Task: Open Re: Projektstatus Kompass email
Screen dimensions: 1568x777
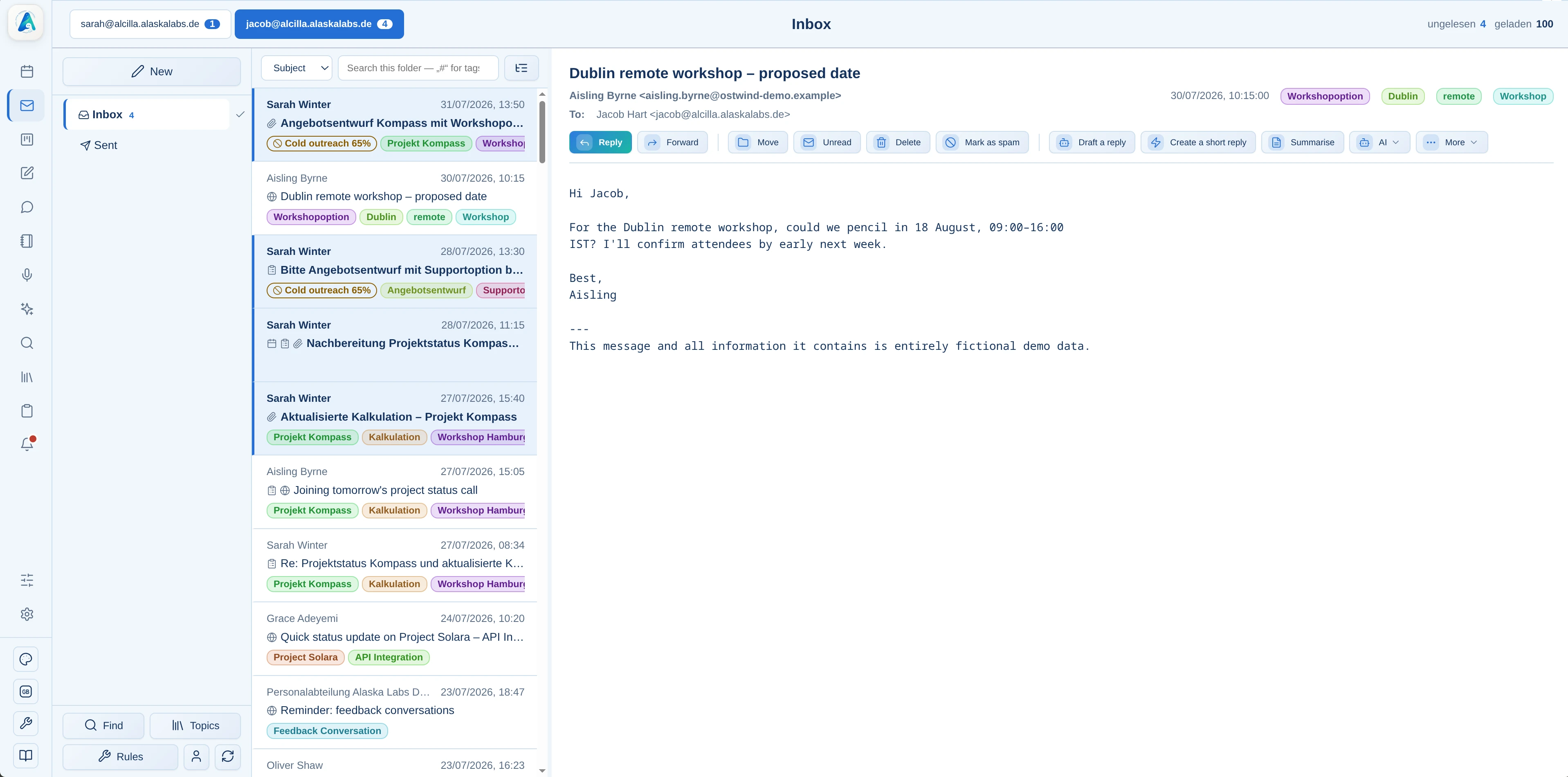Action: click(x=395, y=565)
